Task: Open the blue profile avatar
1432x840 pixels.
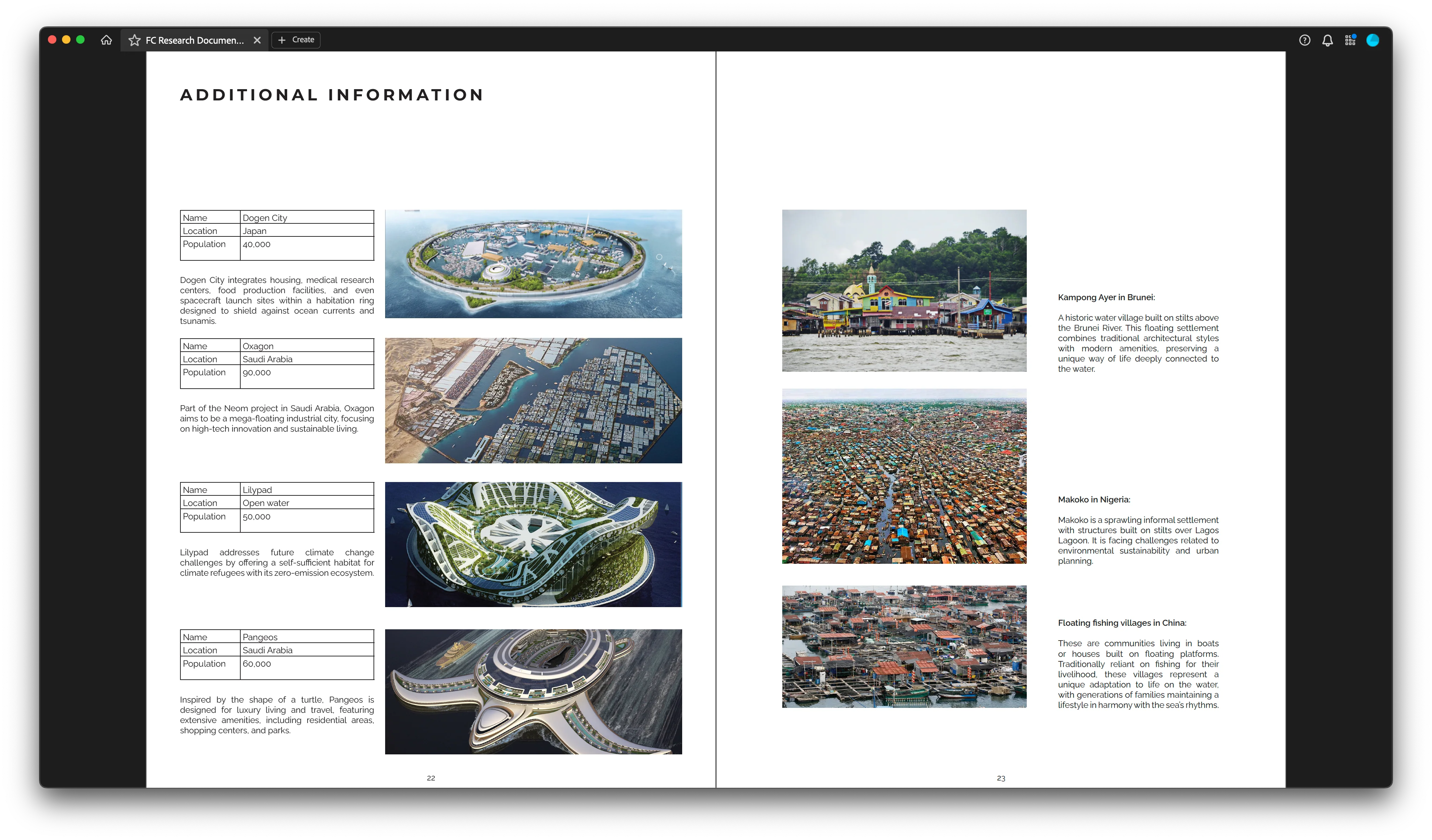Action: pyautogui.click(x=1373, y=40)
